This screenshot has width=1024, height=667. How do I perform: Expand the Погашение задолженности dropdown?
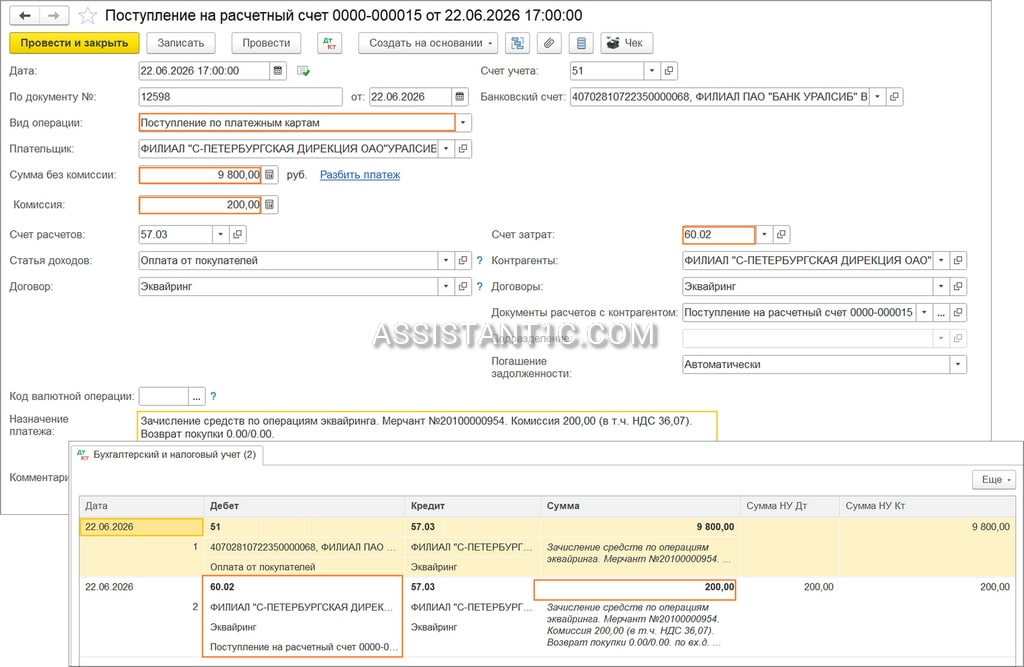pyautogui.click(x=958, y=364)
